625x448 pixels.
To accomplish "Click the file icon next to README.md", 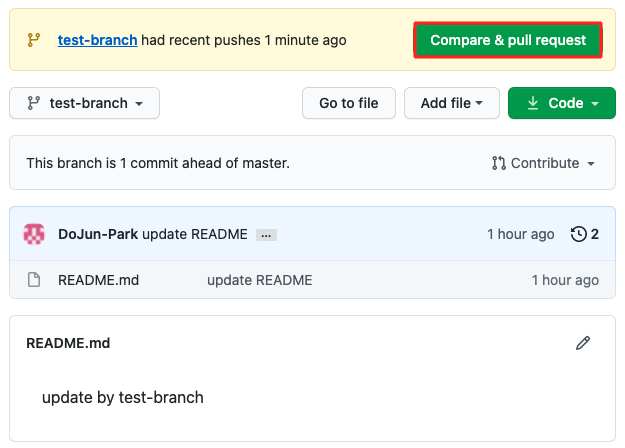I will point(34,280).
